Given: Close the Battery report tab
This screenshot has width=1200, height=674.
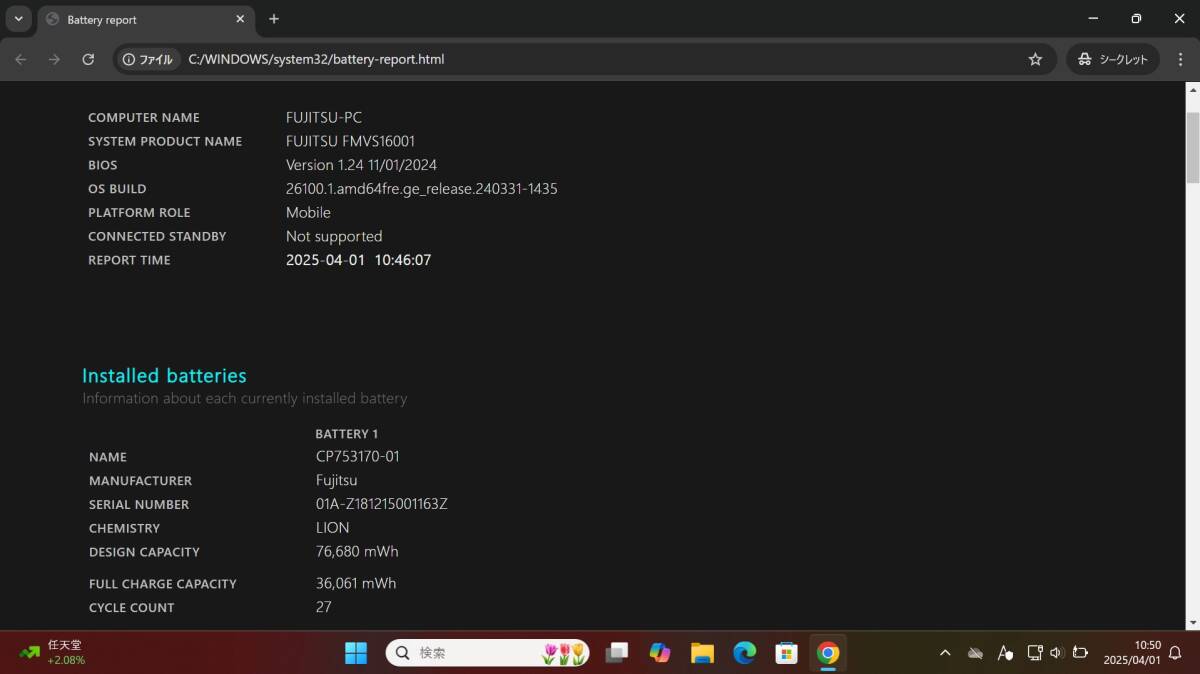Looking at the screenshot, I should [x=240, y=19].
